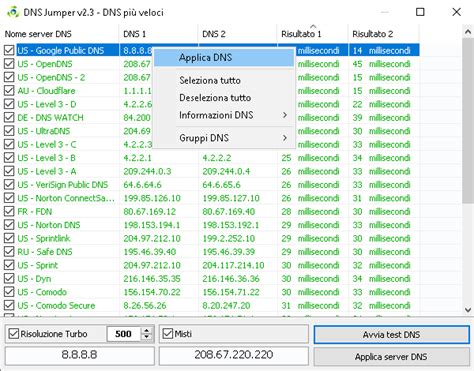Sort by DNS 1 column header
This screenshot has height=371, width=474.
pyautogui.click(x=158, y=34)
